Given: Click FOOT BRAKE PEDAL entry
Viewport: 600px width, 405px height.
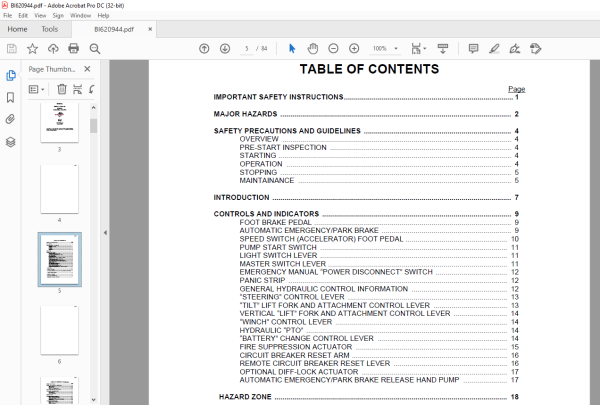Looking at the screenshot, I should 276,222.
